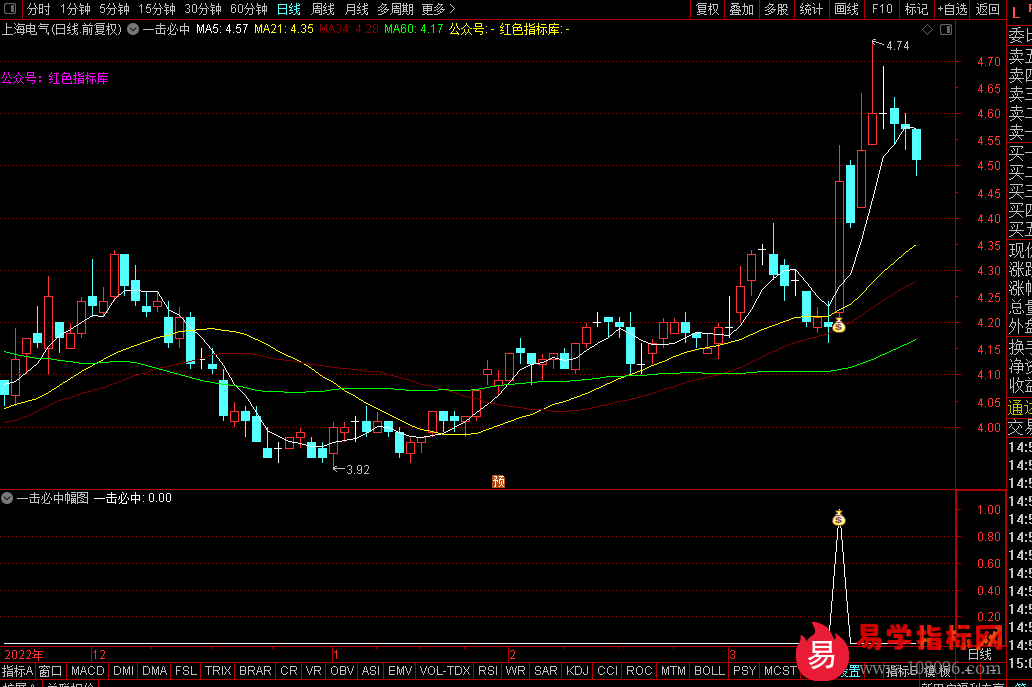Open the 统计 statistics tool
This screenshot has width=1032, height=687.
[811, 9]
